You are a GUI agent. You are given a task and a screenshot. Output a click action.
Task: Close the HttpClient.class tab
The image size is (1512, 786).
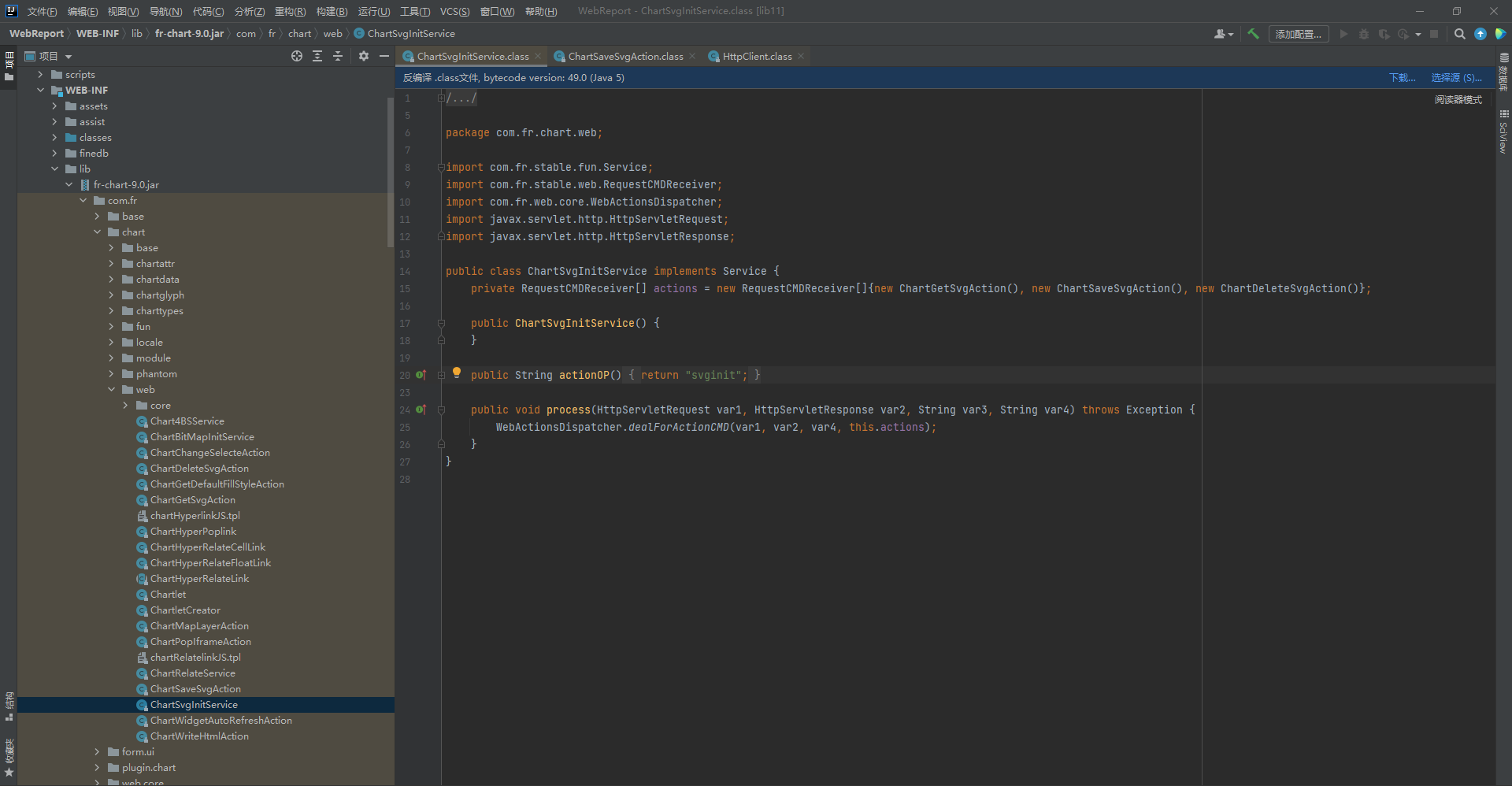801,56
